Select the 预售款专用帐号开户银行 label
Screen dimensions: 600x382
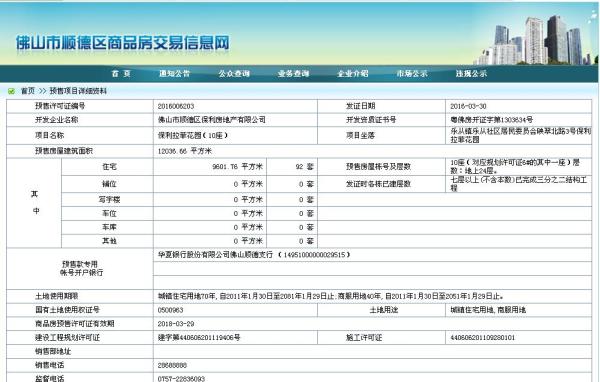click(x=81, y=269)
